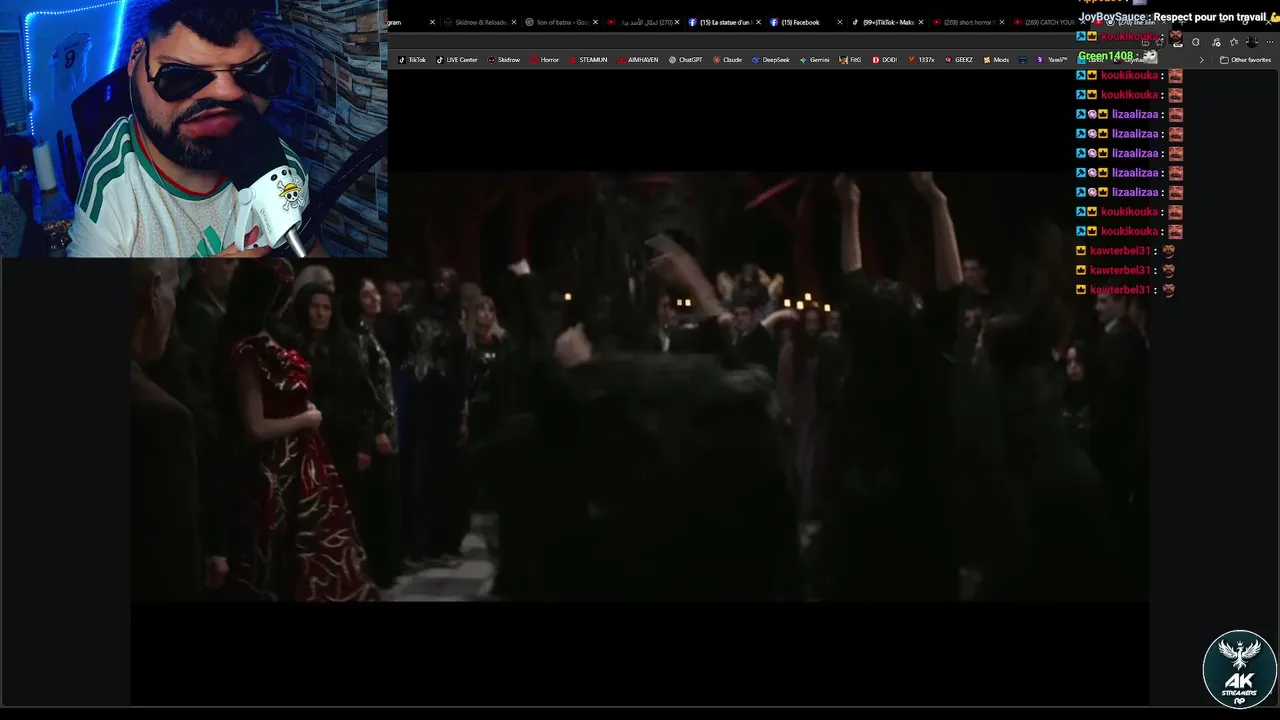1280x720 pixels.
Task: Open the DeepSeek bookmark
Action: (771, 60)
